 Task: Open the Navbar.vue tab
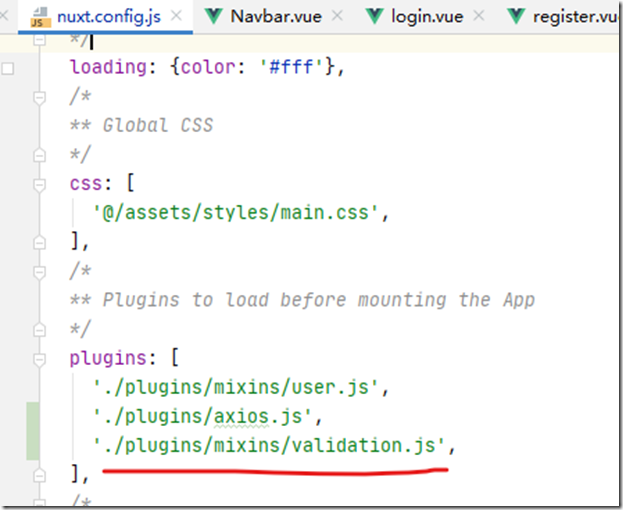pyautogui.click(x=274, y=17)
